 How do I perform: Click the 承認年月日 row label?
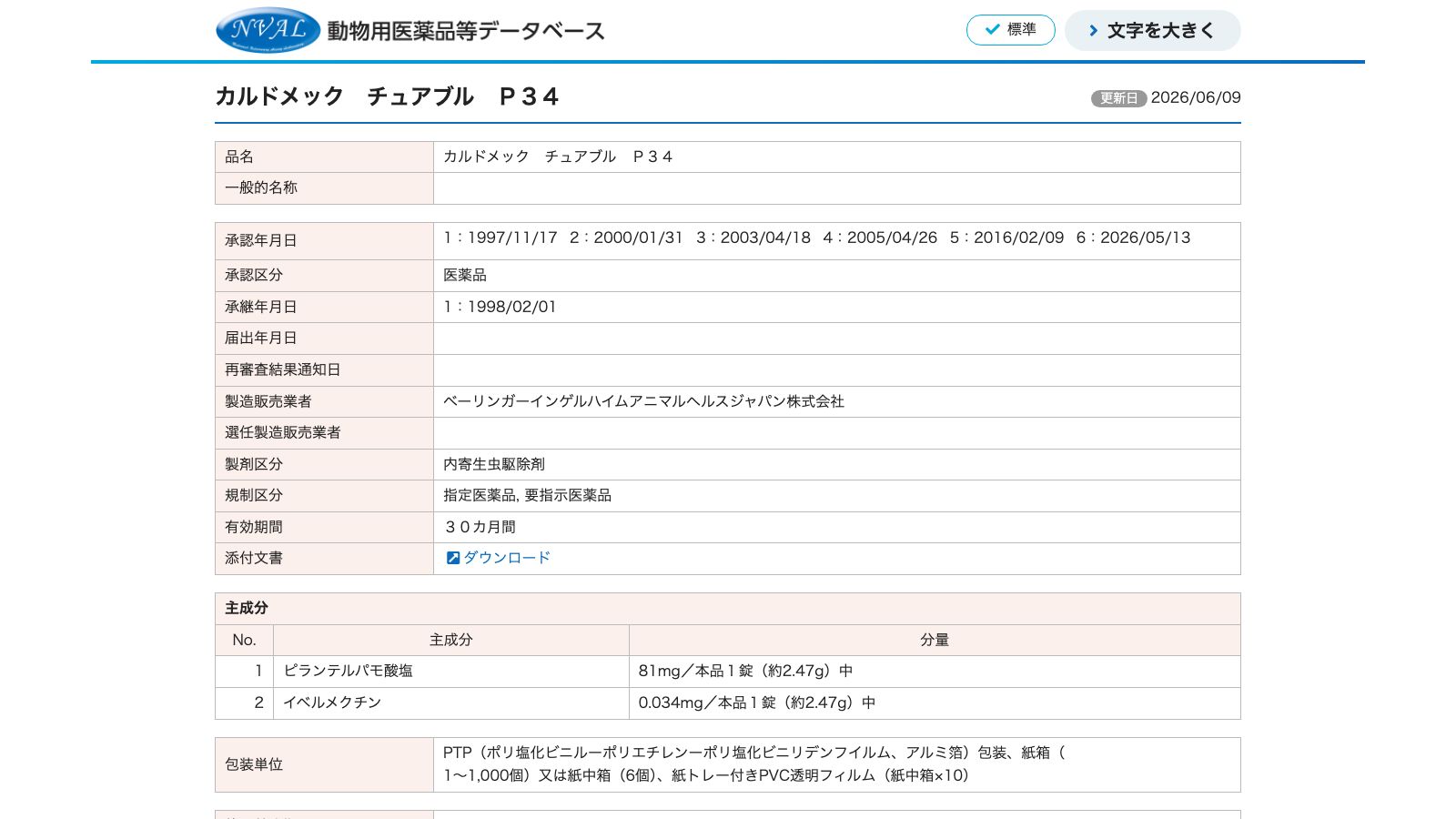[x=324, y=241]
